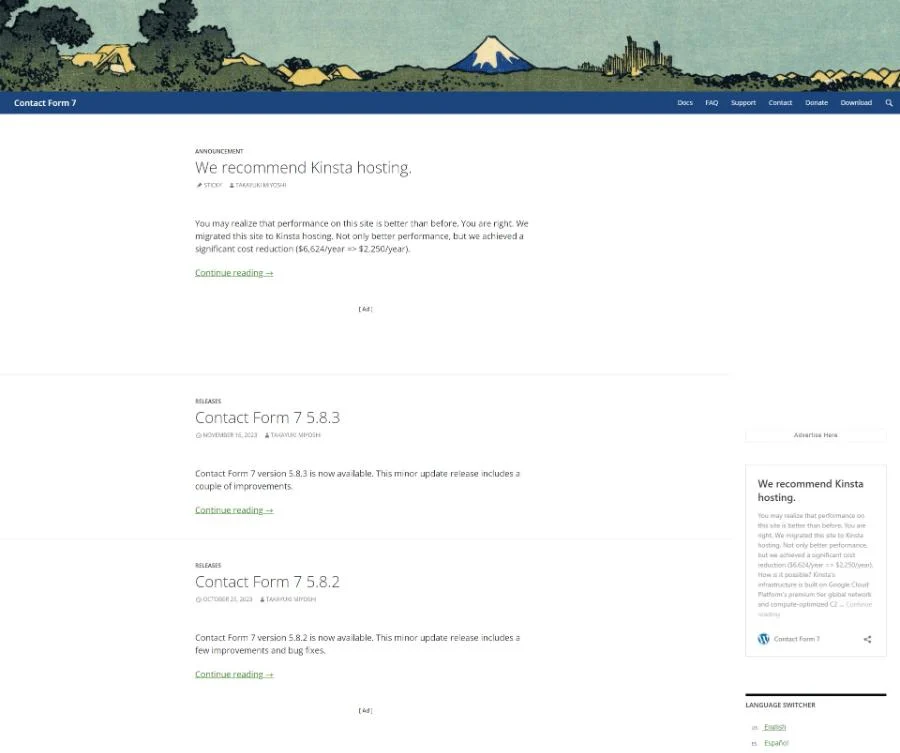Open the Contact Form 7 5.8.2 post title
The width and height of the screenshot is (900, 753).
click(267, 581)
